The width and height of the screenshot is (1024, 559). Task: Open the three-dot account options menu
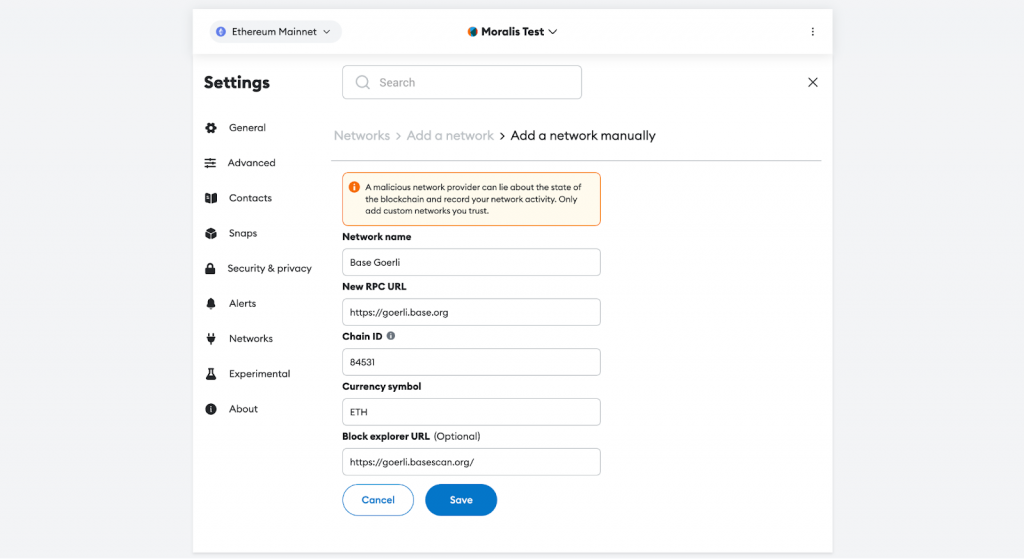click(x=812, y=31)
